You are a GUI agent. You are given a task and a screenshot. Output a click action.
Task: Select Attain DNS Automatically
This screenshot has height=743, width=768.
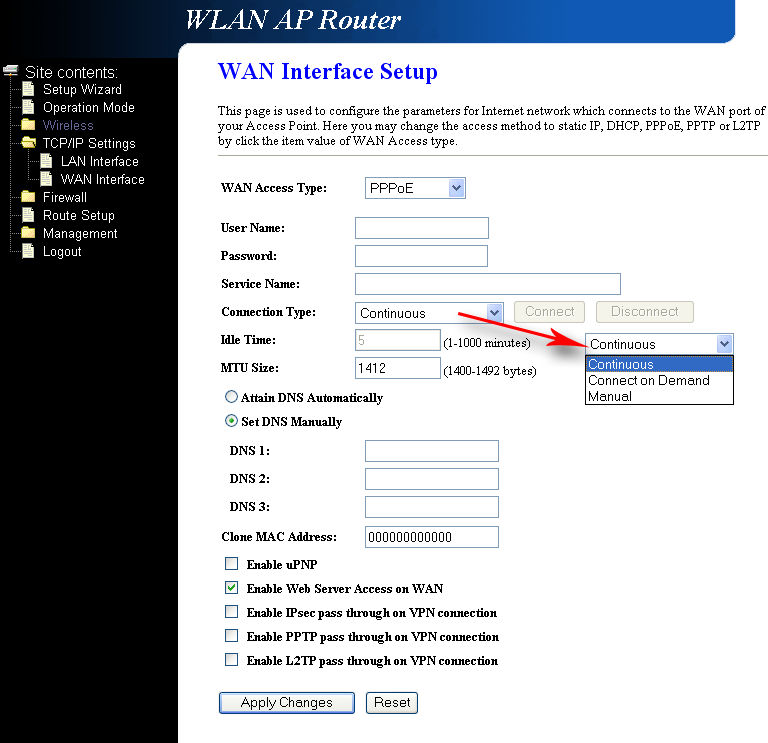click(x=231, y=397)
